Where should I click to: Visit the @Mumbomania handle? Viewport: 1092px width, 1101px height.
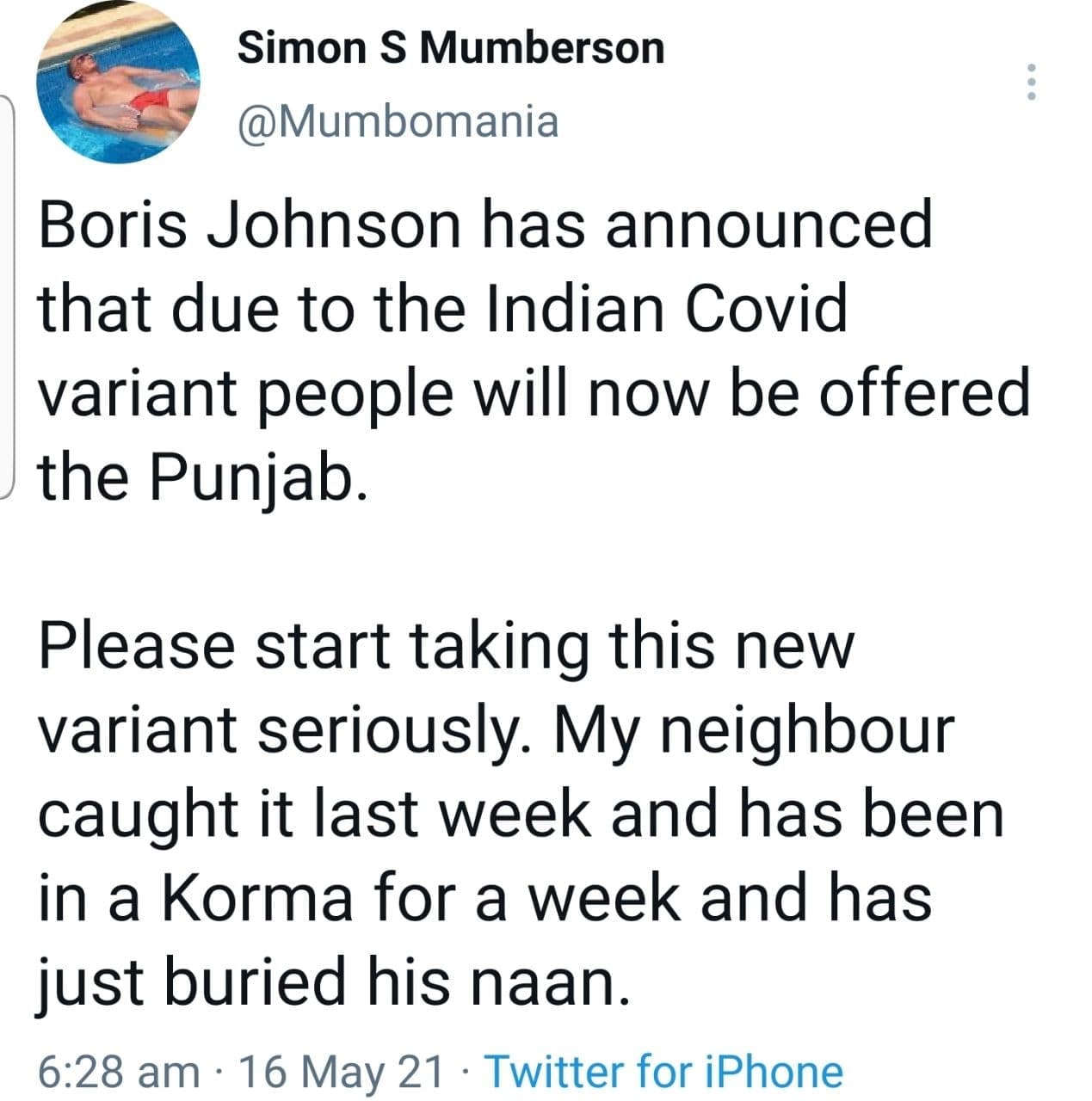tap(398, 121)
